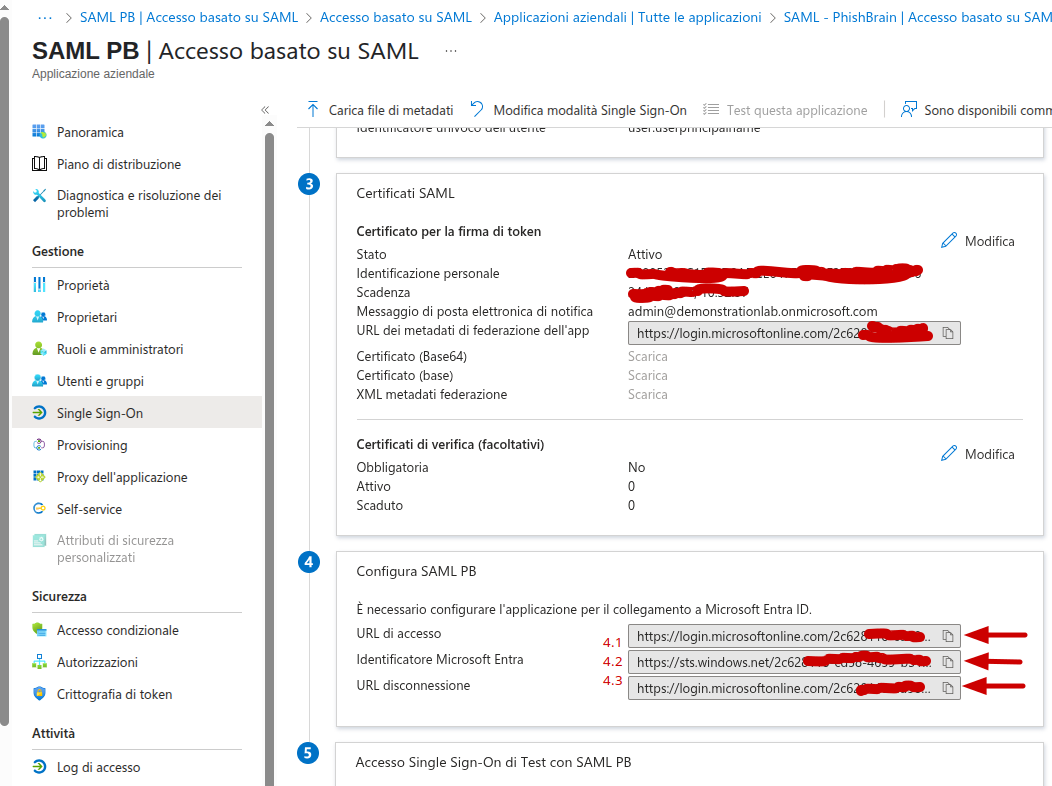Screen dimensions: 1052x786
Task: Click the undo arrow of Modifica modalità Single Sign-On
Action: coord(477,109)
